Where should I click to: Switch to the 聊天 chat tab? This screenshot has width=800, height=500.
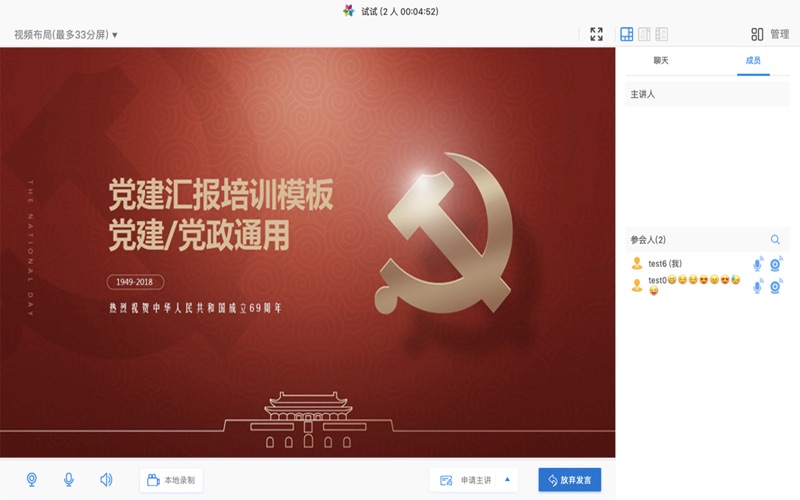(x=661, y=60)
